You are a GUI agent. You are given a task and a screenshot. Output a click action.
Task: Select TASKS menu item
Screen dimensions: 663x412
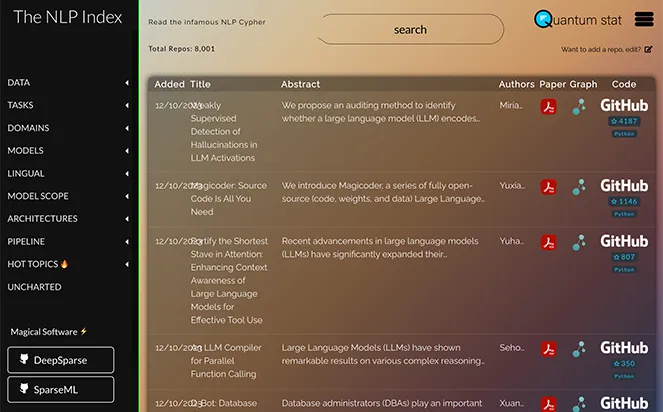coord(68,105)
